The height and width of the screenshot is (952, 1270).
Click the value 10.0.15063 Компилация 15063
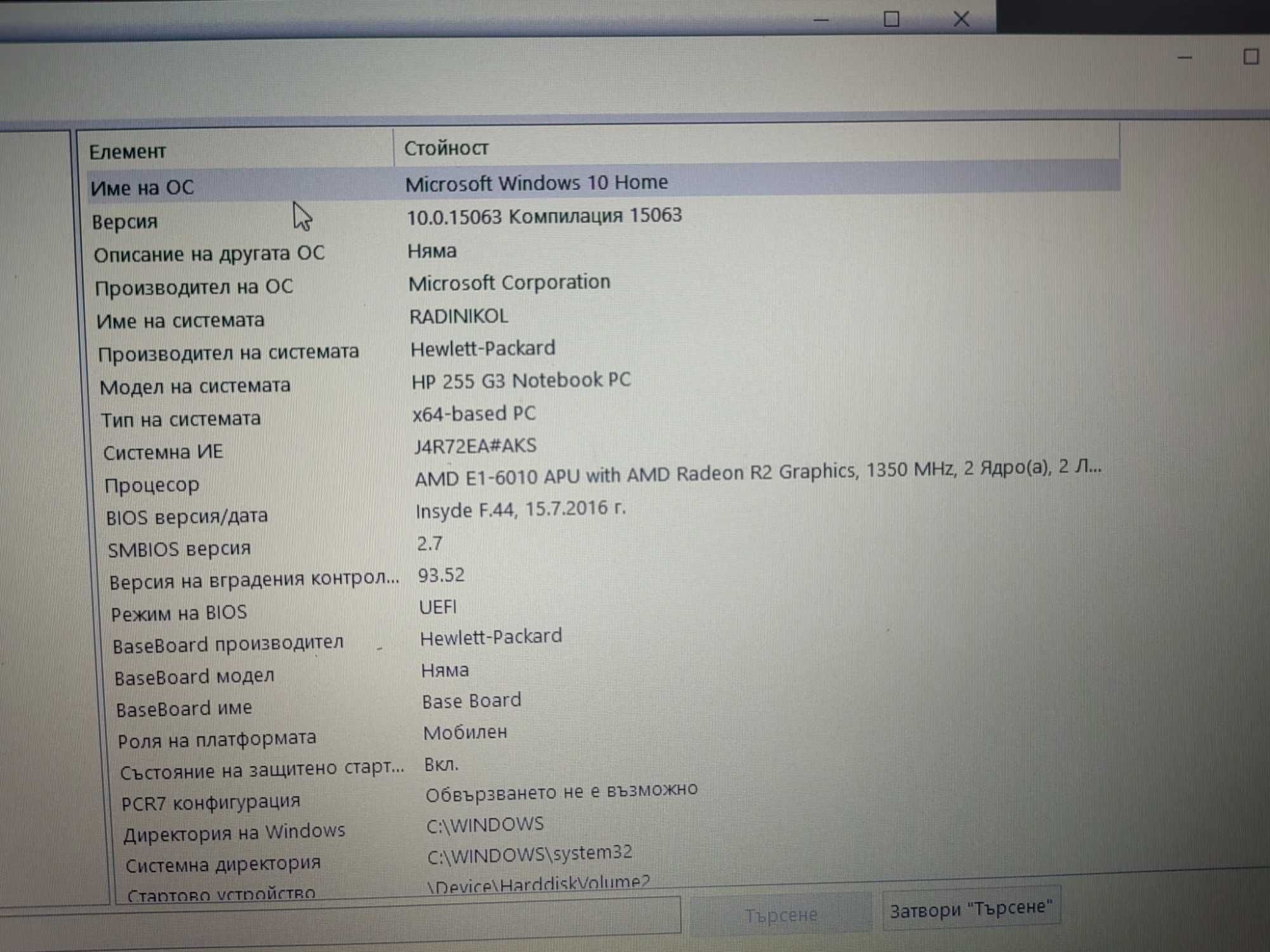[x=544, y=216]
